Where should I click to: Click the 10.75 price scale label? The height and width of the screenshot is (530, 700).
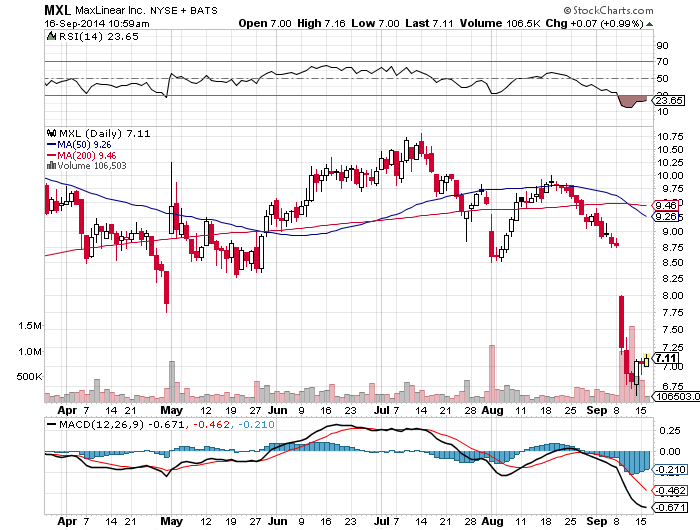tap(670, 136)
